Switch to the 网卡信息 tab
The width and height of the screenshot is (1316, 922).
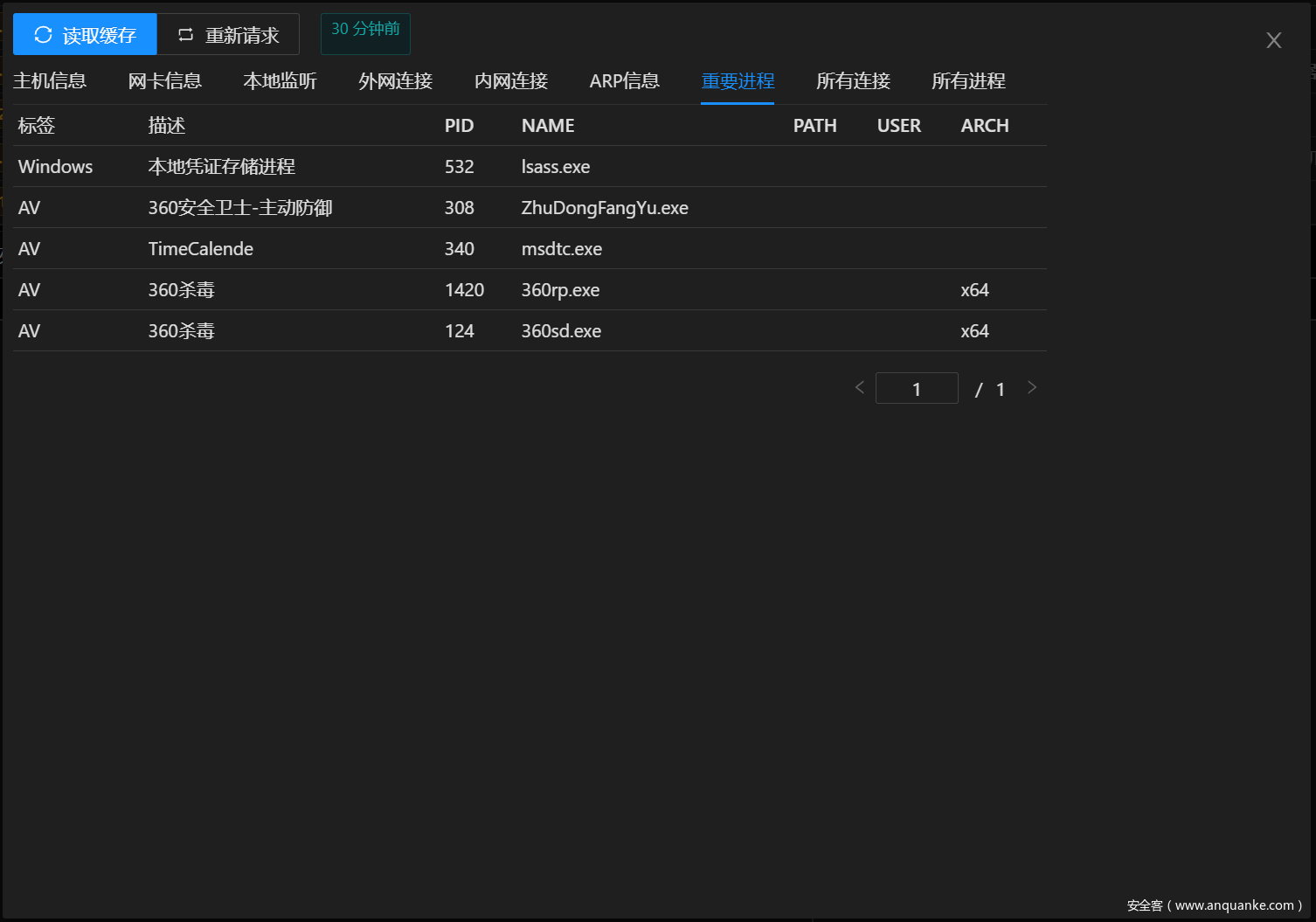(164, 81)
